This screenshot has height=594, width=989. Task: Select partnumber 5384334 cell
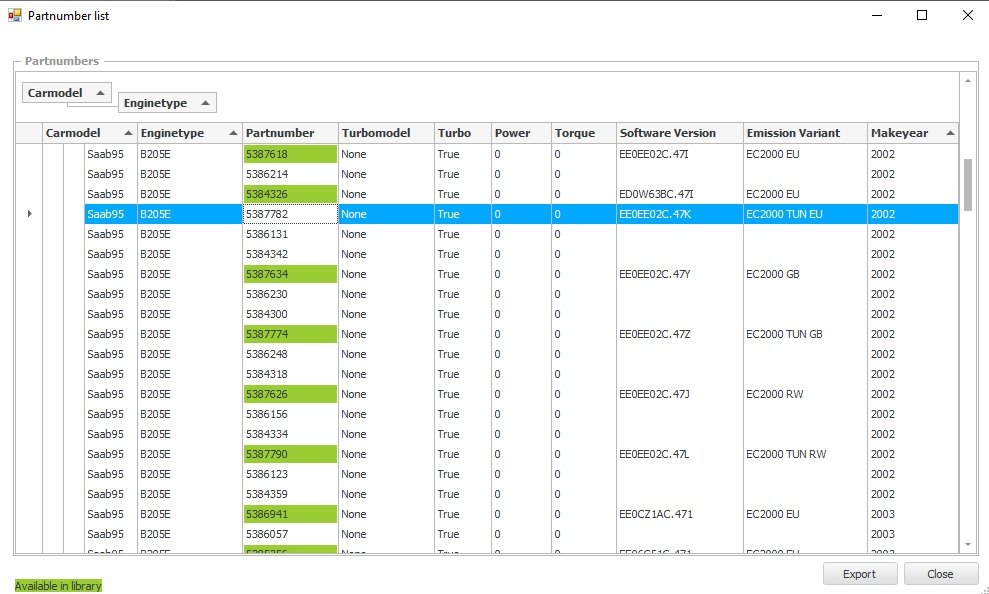pyautogui.click(x=290, y=434)
